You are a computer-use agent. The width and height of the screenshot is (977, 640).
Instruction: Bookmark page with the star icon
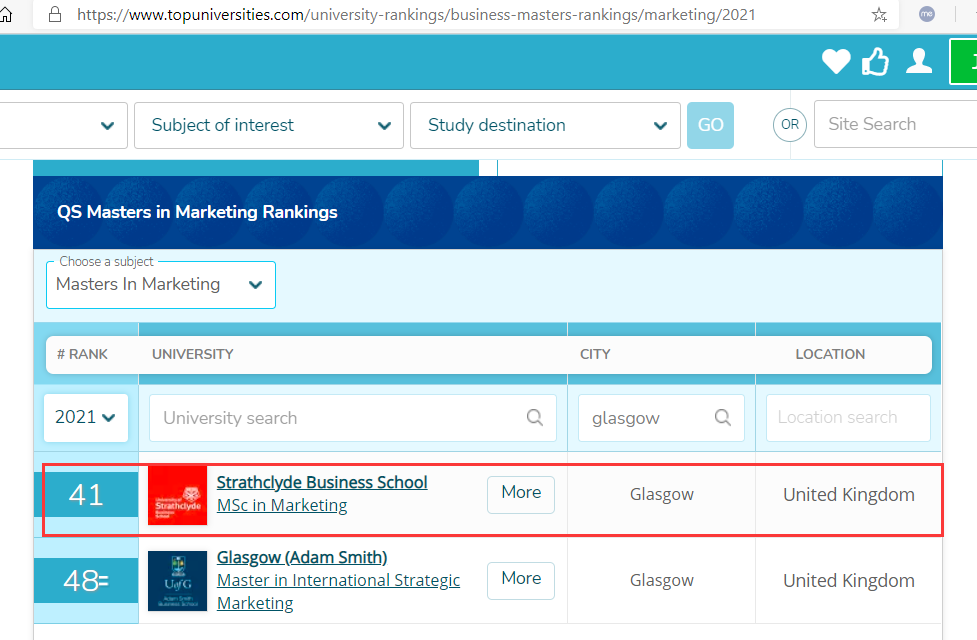coord(879,14)
